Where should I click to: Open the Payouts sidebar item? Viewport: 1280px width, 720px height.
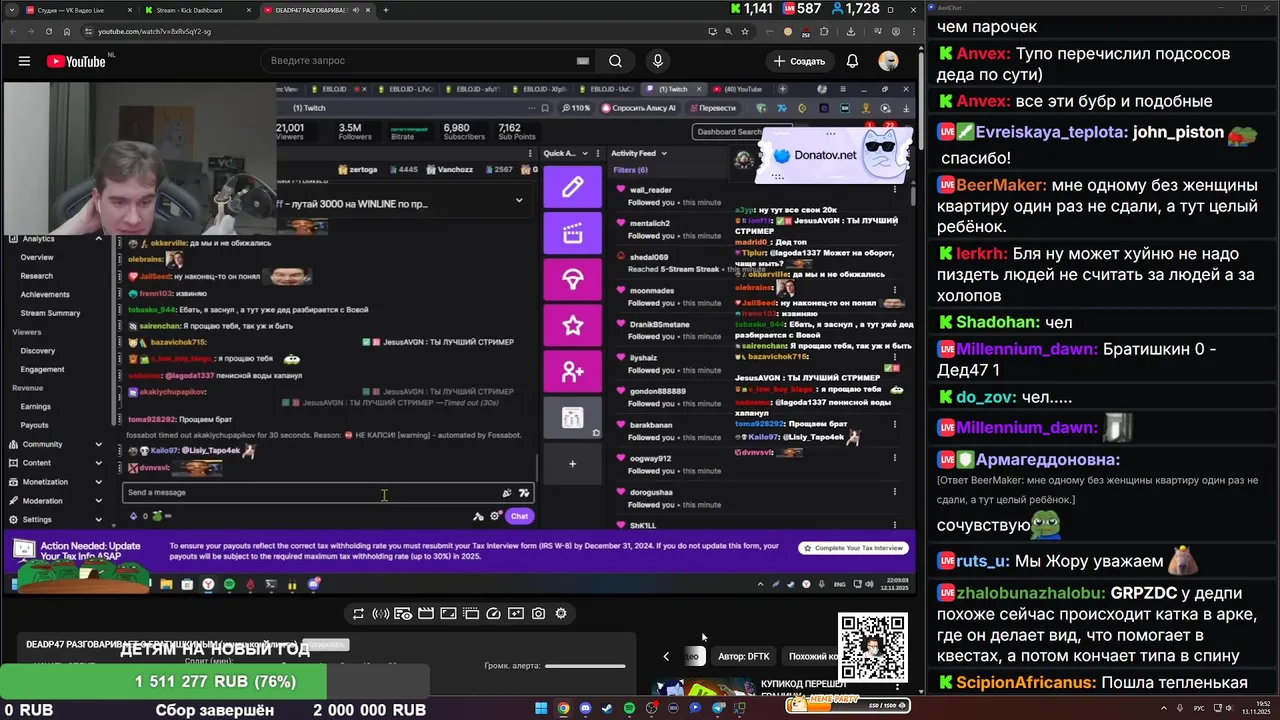pyautogui.click(x=34, y=425)
